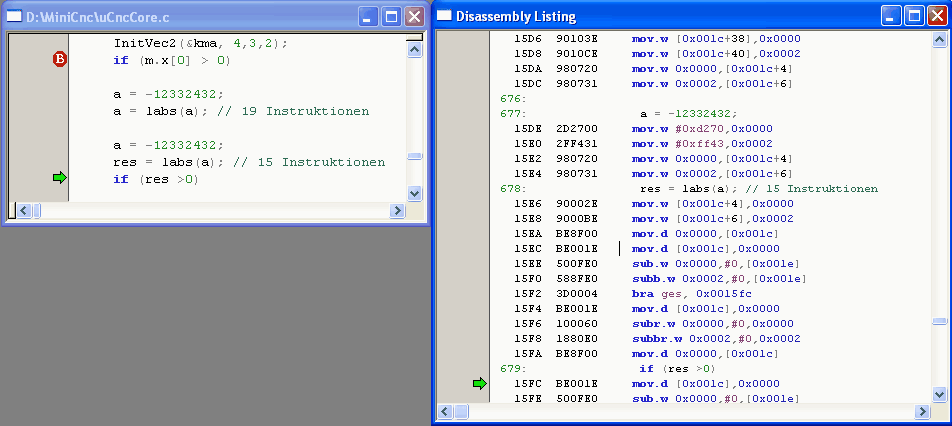Click disassembly row 15EE sub.w
The image size is (952, 426).
click(656, 264)
